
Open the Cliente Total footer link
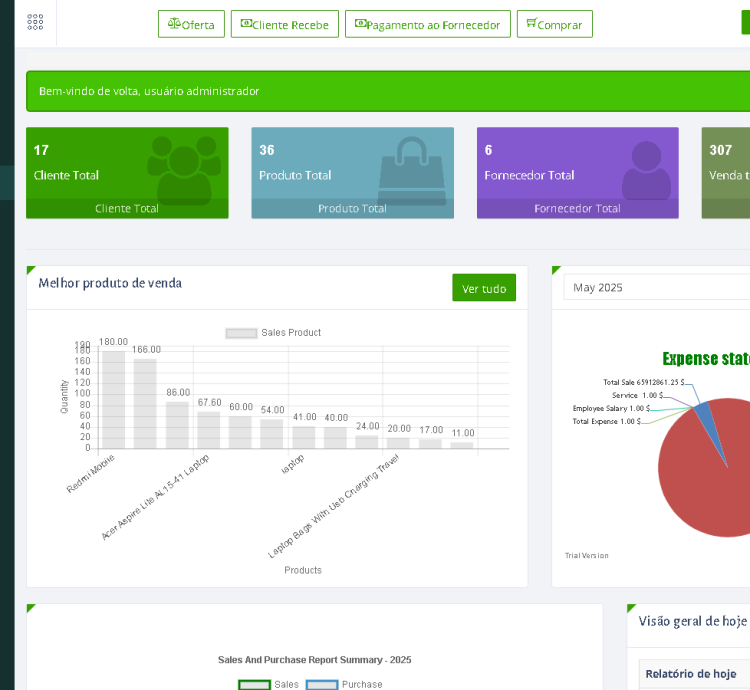click(127, 209)
